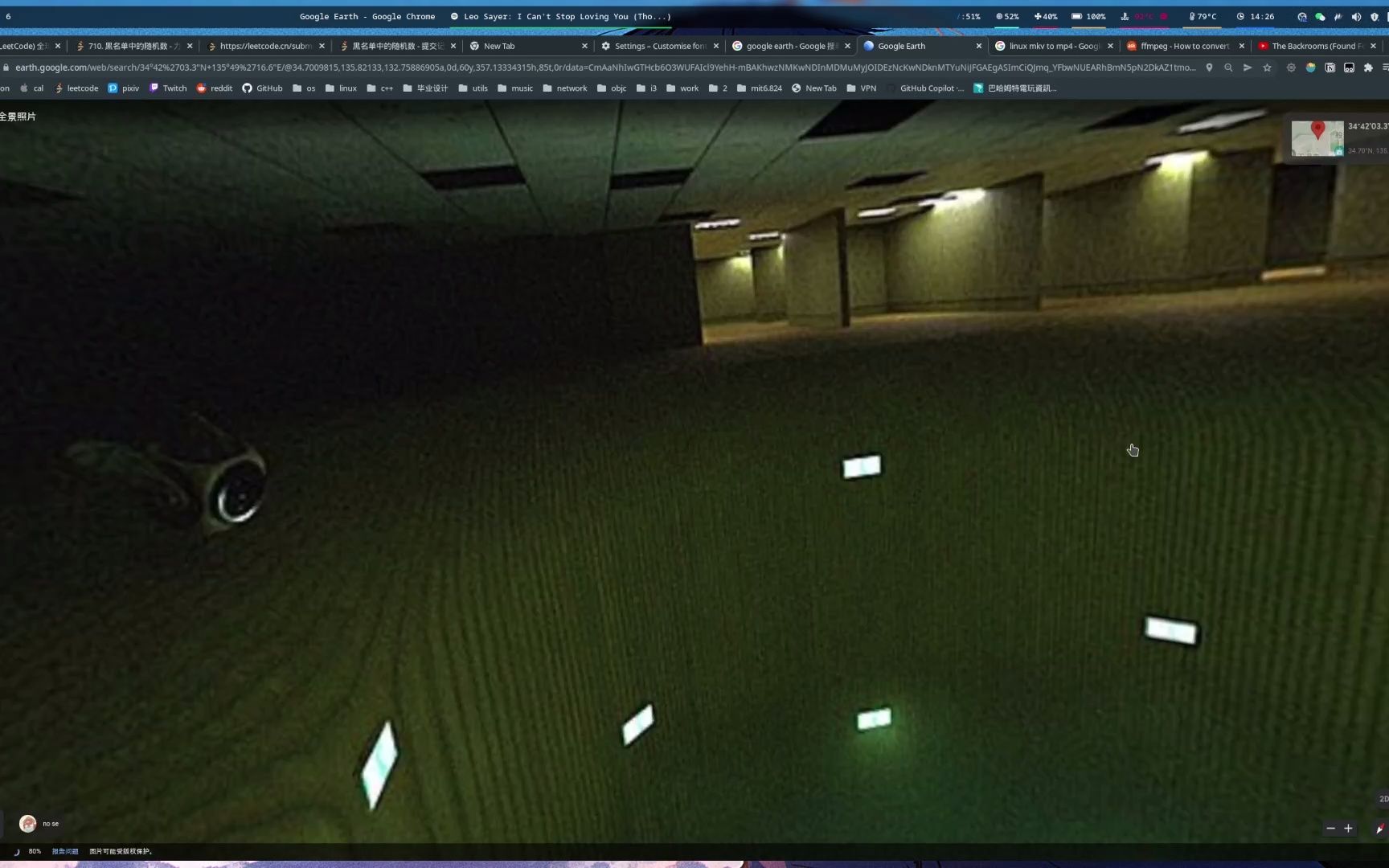Switch to Settings - Customise fonts tab

click(661, 46)
